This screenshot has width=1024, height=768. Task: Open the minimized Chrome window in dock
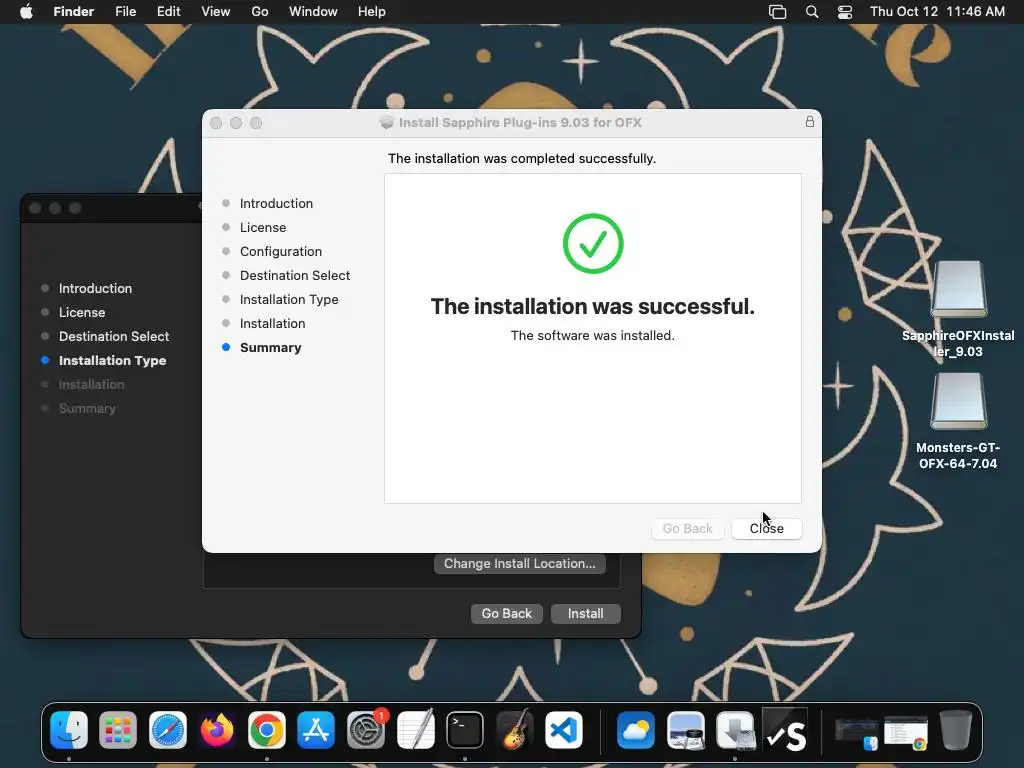pyautogui.click(x=906, y=733)
